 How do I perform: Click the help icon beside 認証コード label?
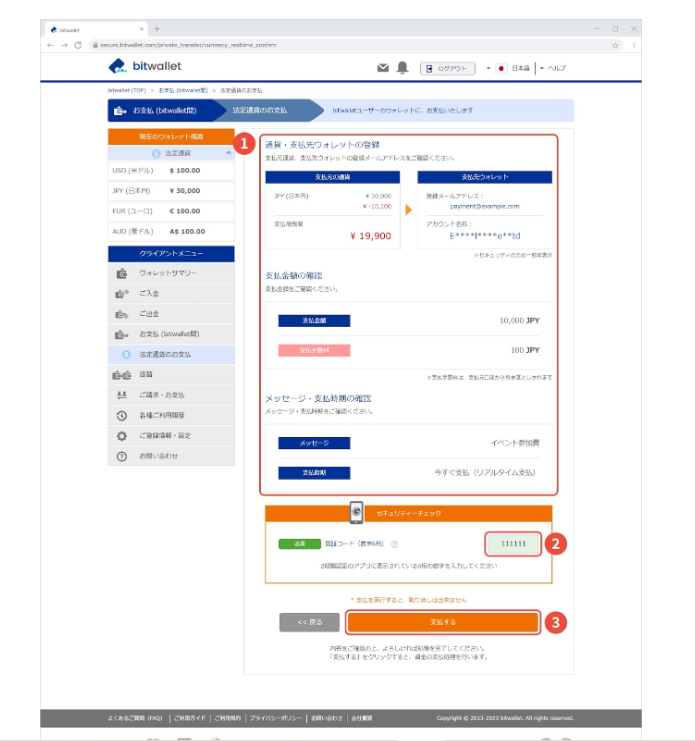[x=395, y=544]
